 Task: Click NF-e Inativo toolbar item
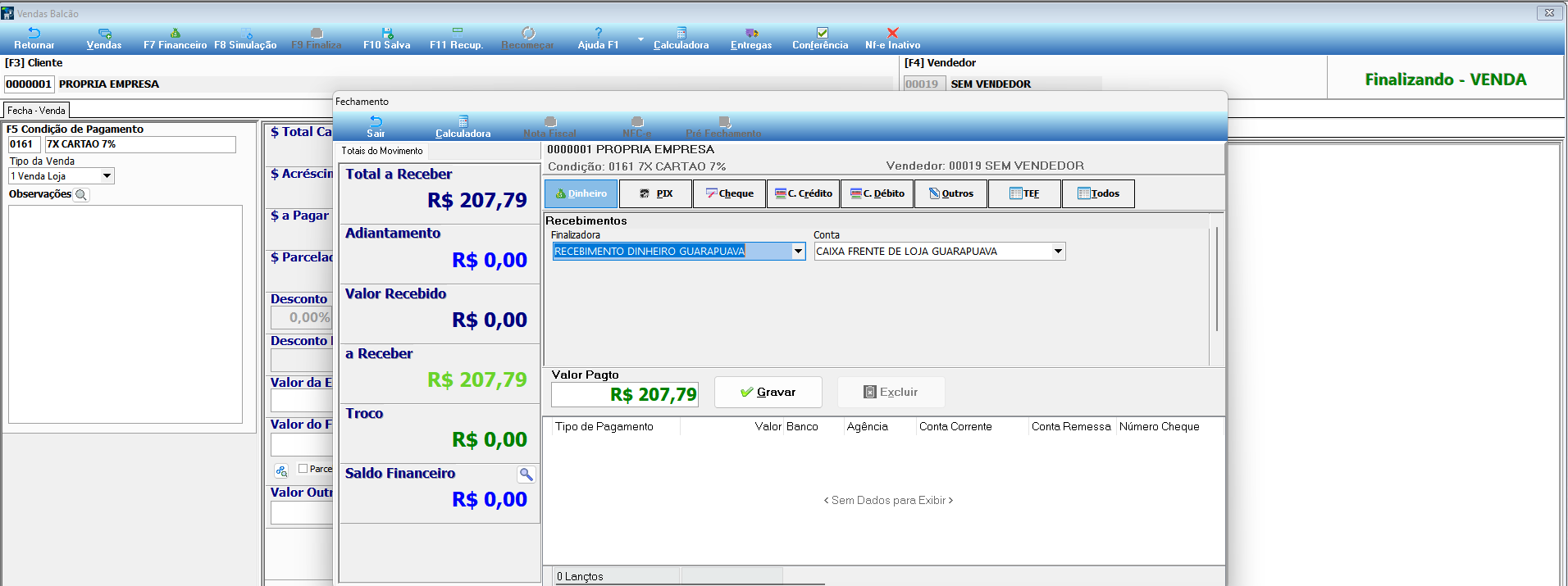point(892,39)
